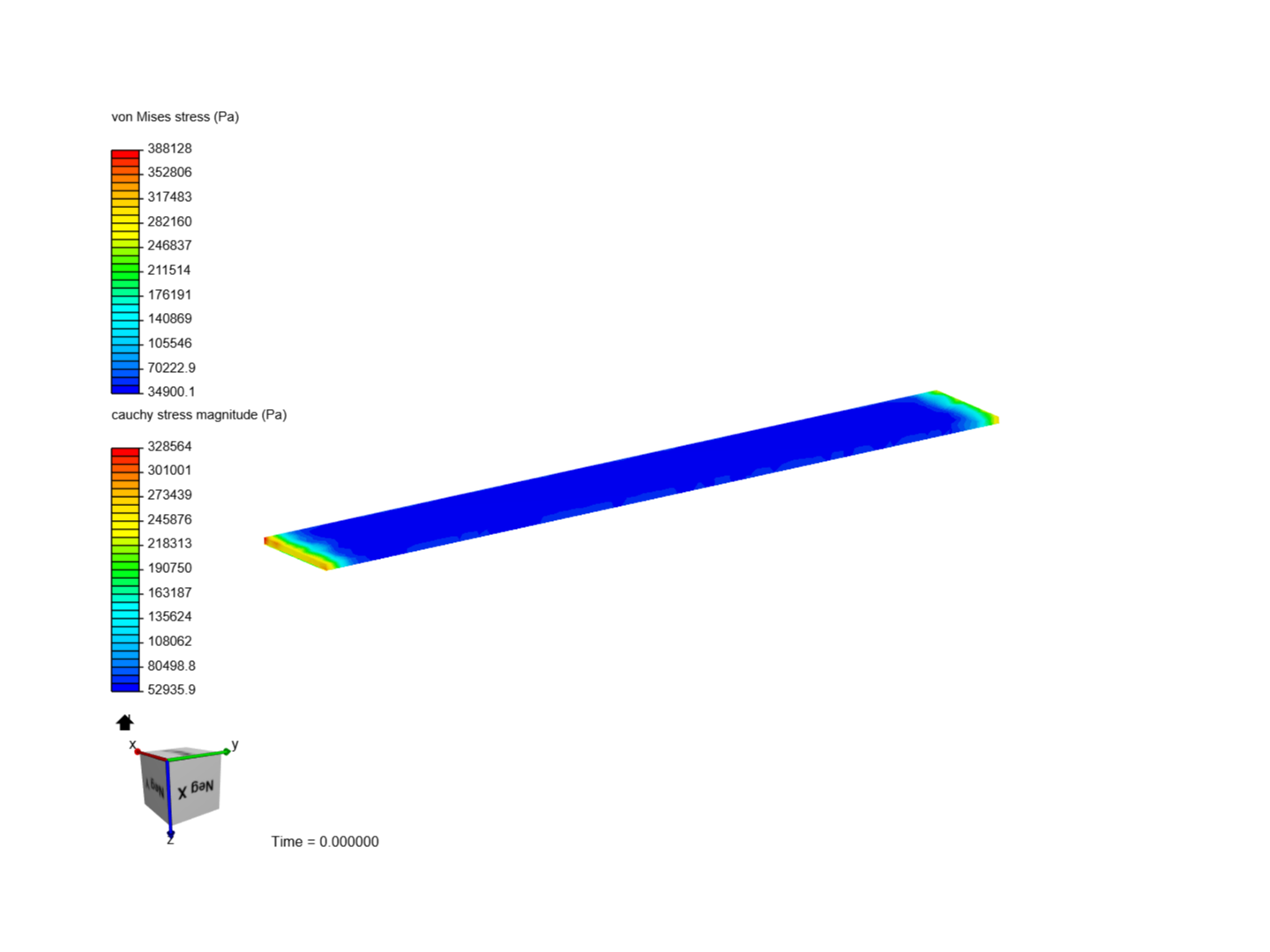
Task: Click the legend value 70222.9
Action: click(171, 368)
